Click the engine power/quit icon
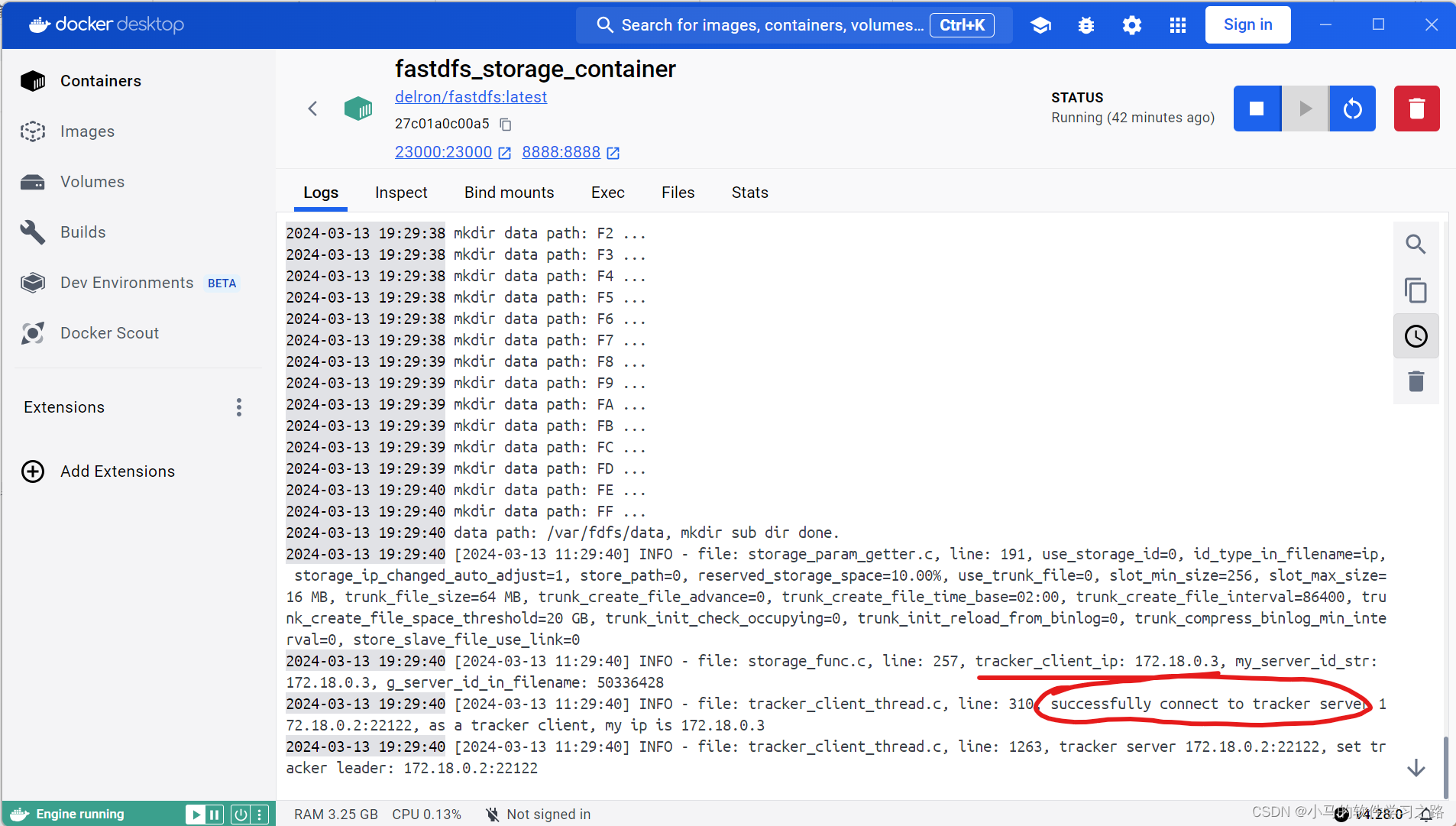This screenshot has height=826, width=1456. 240,815
